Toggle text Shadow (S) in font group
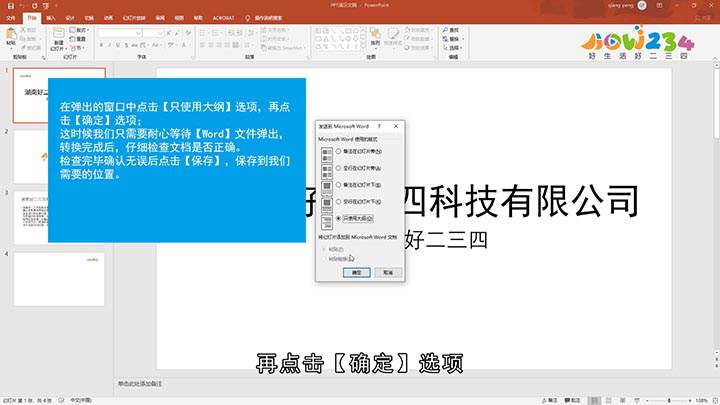Screen dimensions: 720x405 (126, 45)
